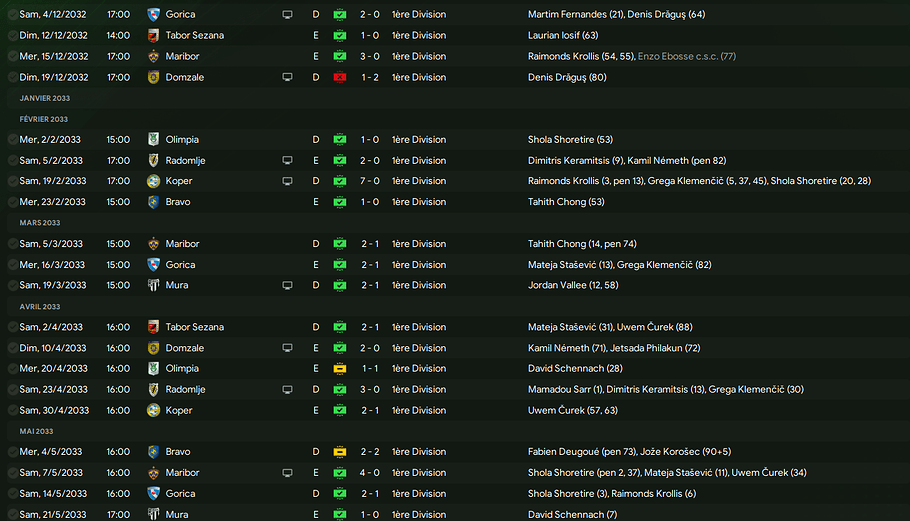This screenshot has width=910, height=521.
Task: Toggle the check circle for Sam, 5/2/2033 row
Action: coord(10,160)
